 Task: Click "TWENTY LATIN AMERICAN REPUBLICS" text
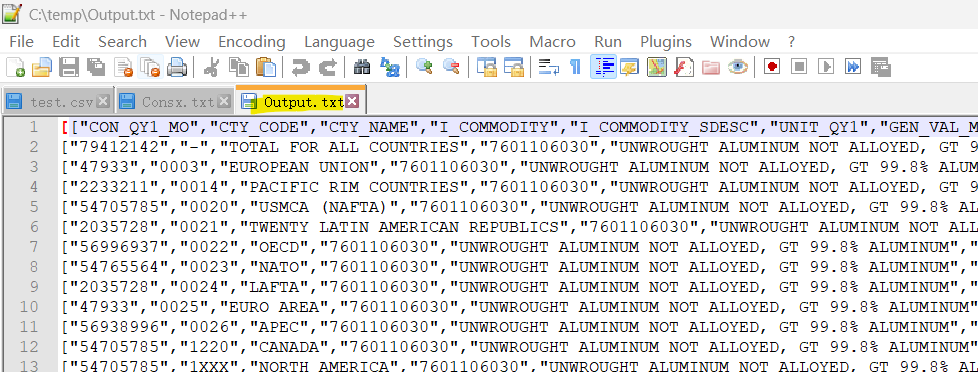[405, 227]
